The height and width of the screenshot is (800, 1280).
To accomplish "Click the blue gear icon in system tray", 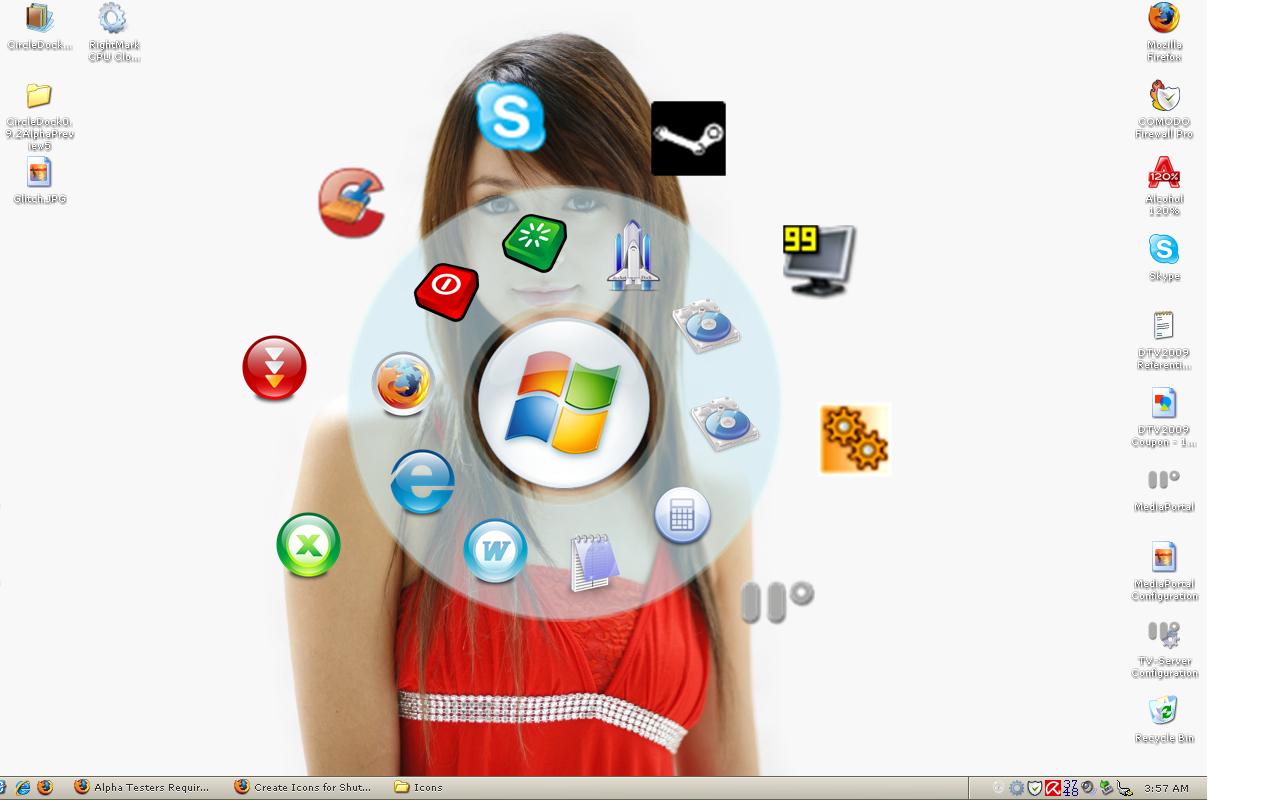I will (1017, 788).
